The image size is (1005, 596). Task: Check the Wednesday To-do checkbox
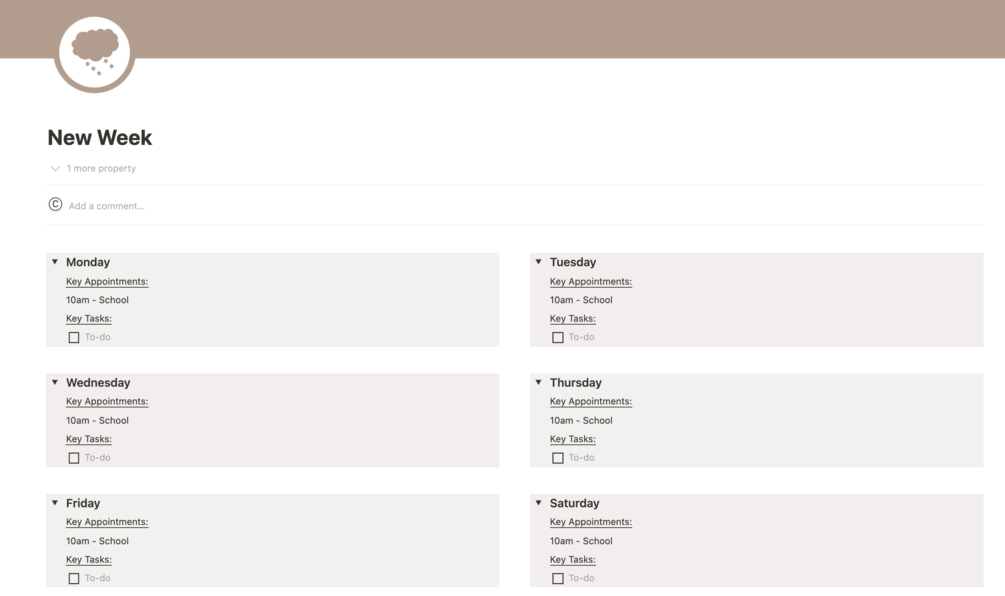[x=74, y=458]
